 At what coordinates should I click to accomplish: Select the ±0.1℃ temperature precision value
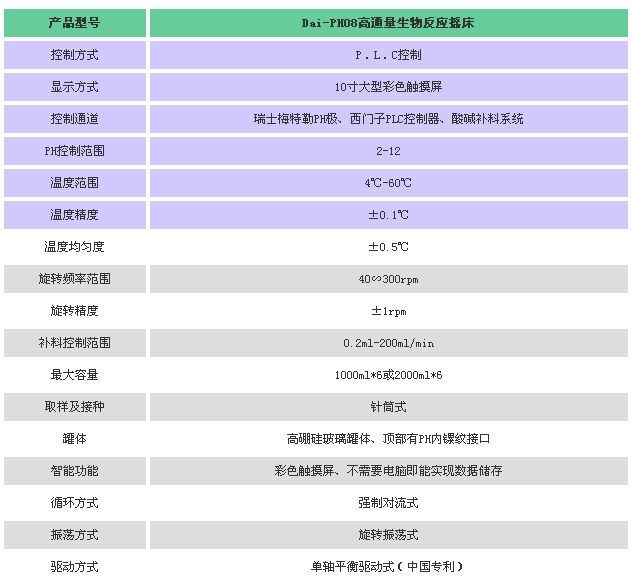[388, 214]
